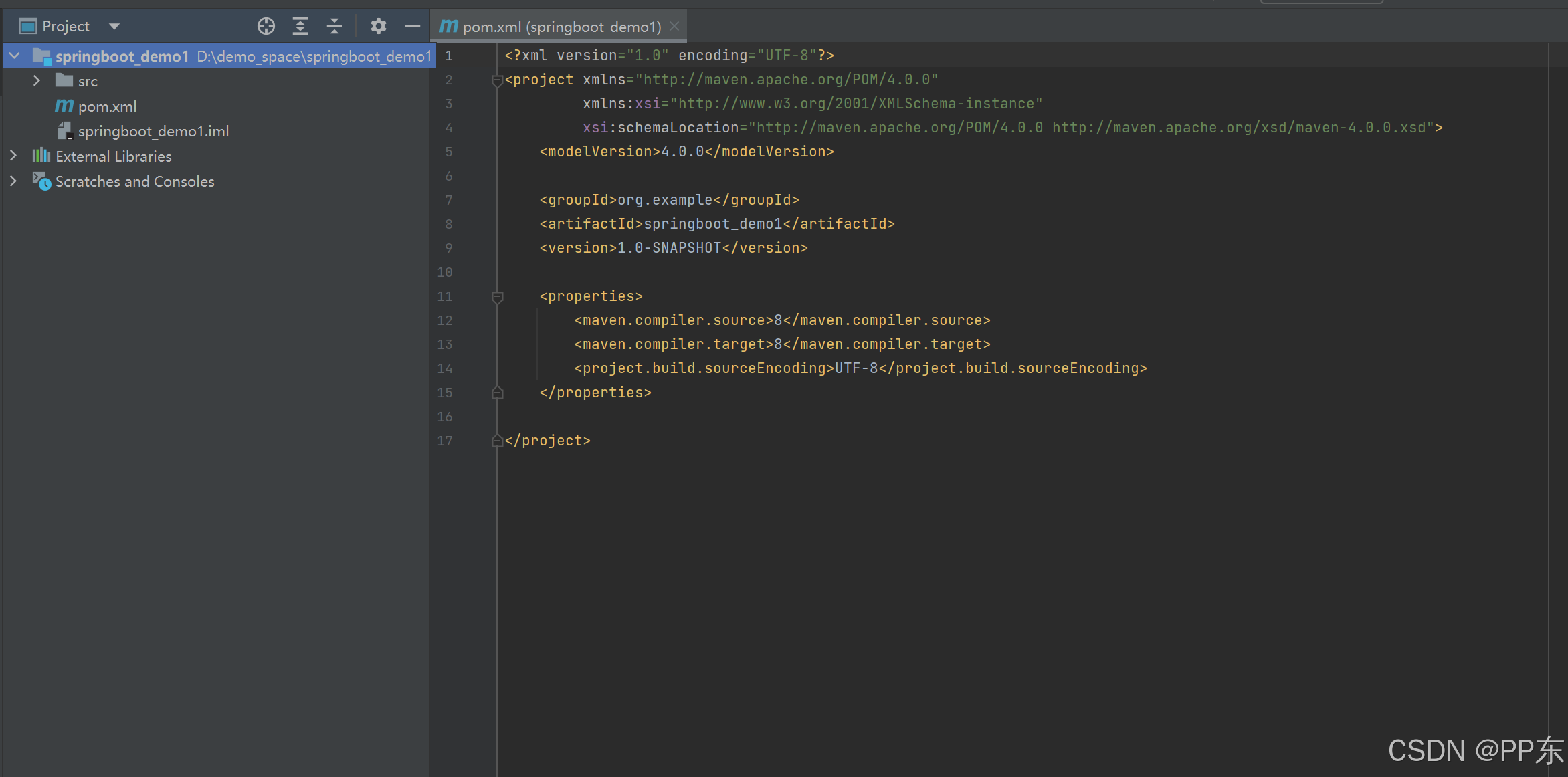Screen dimensions: 1568x777
Task: Click the Expand All icon in Project panel
Action: pos(300,26)
